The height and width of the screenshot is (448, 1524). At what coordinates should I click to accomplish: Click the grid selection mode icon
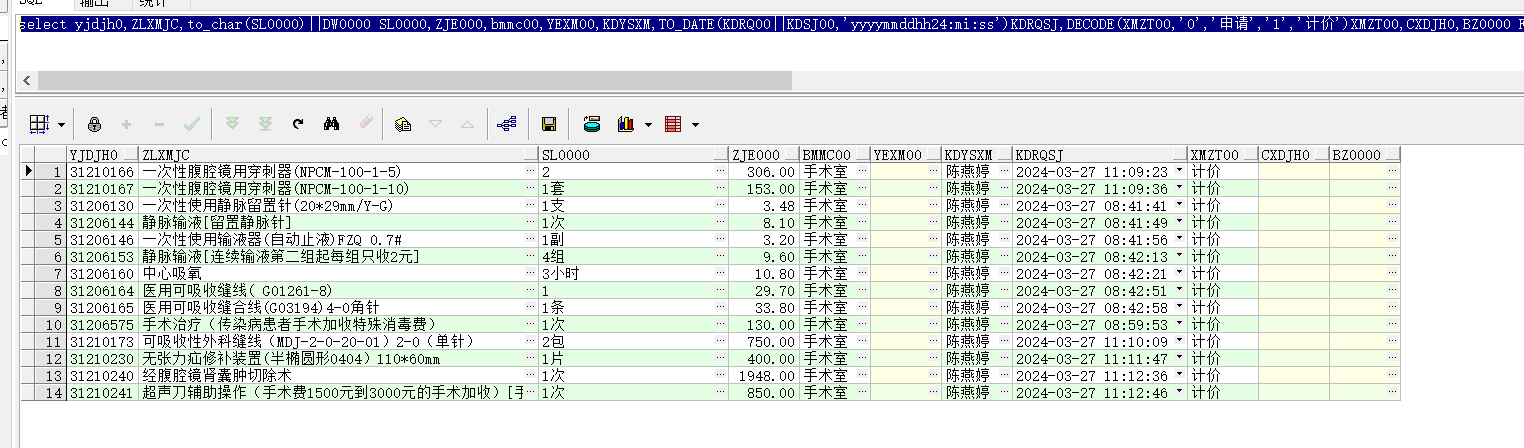click(x=39, y=125)
